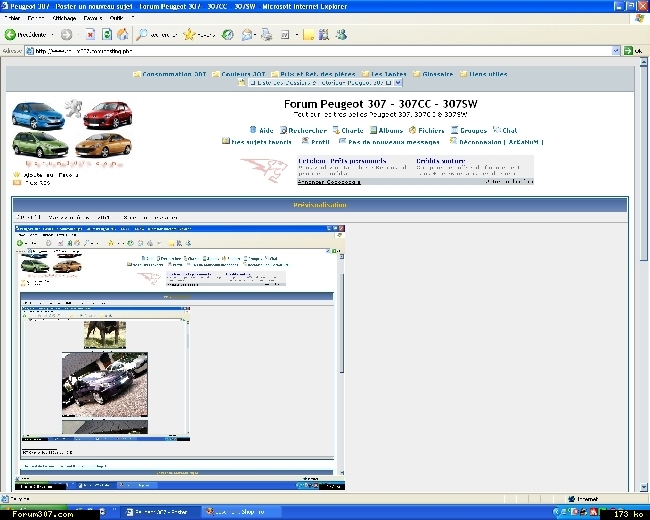Click the Aide link text
This screenshot has height=520, width=650.
click(266, 130)
